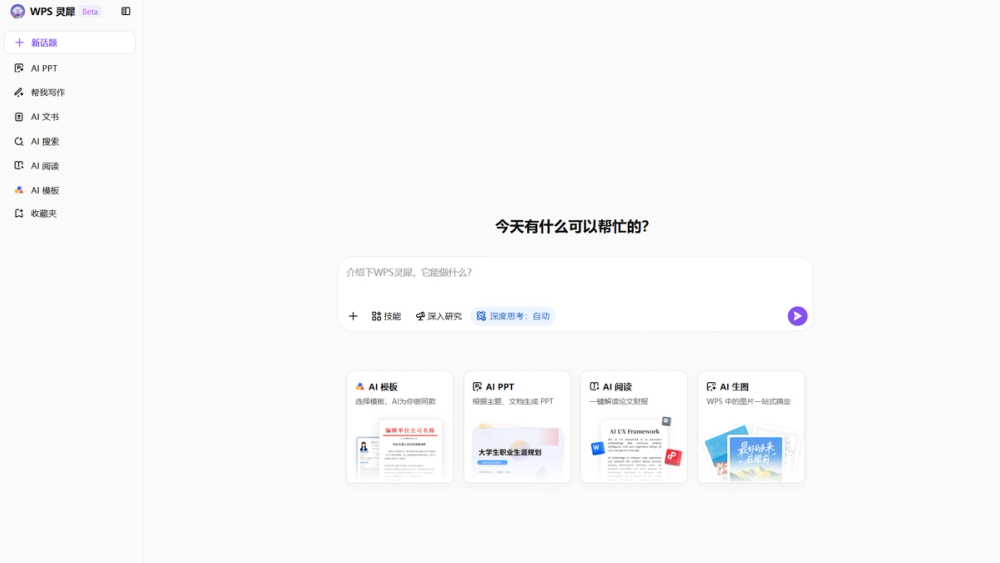This screenshot has height=563, width=1000.
Task: Open the AI 模板 card
Action: point(400,427)
